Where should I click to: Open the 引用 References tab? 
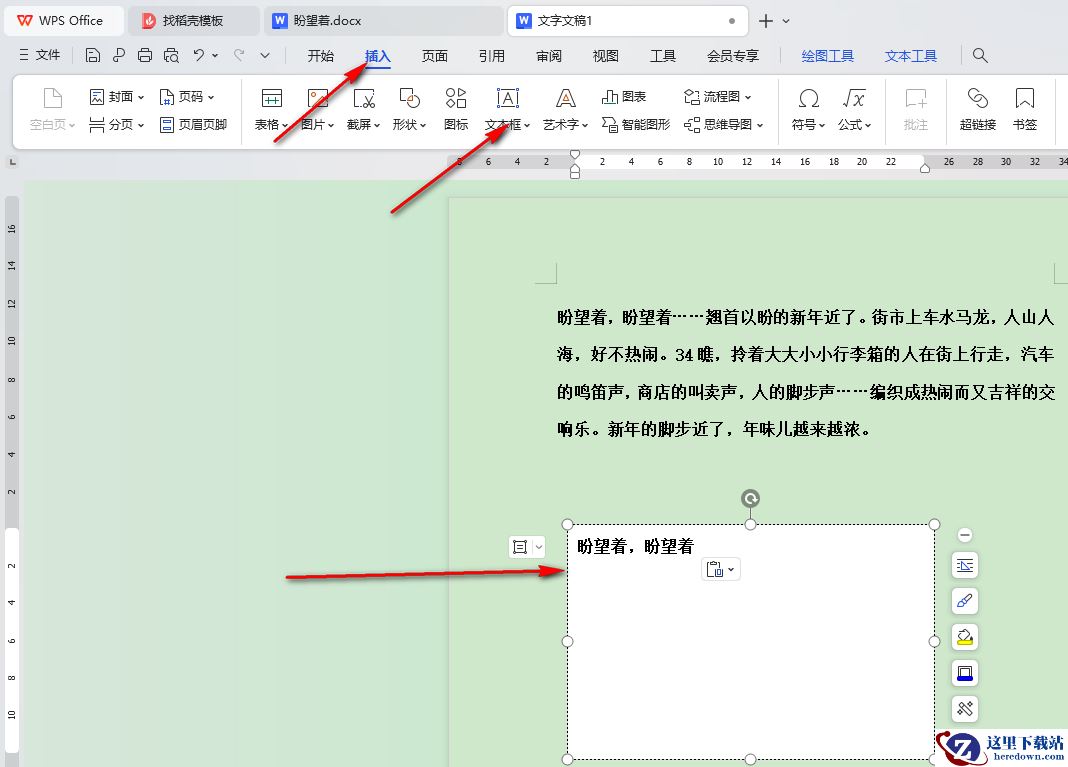tap(492, 56)
